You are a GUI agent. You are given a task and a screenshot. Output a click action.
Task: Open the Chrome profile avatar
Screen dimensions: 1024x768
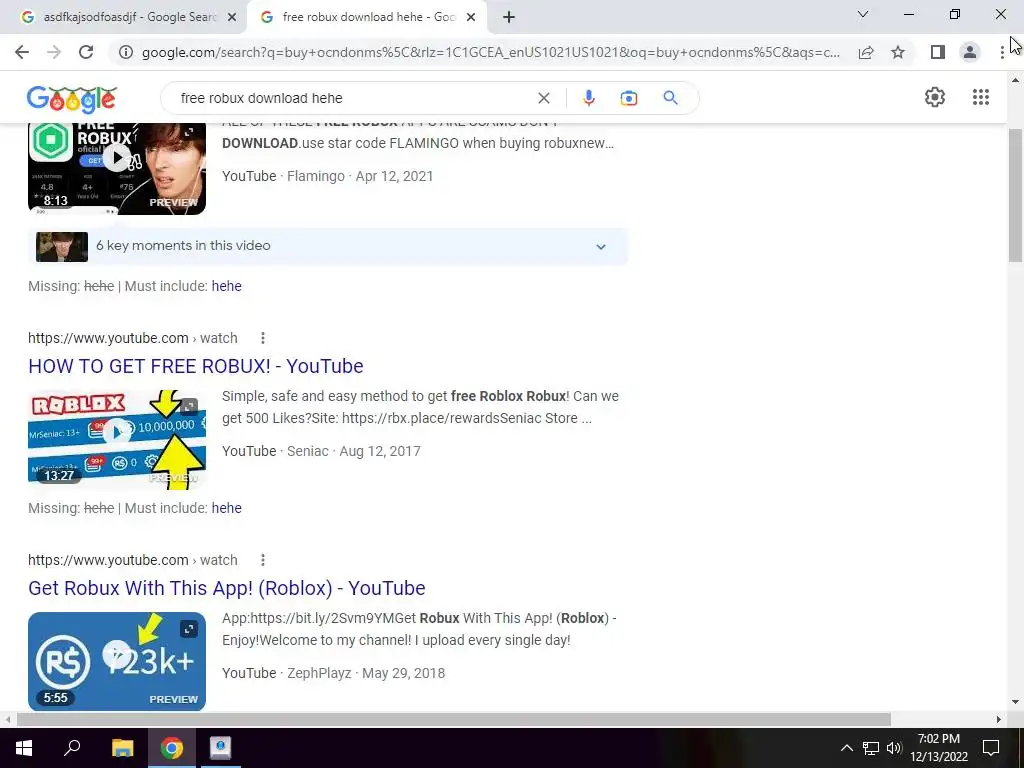[970, 52]
